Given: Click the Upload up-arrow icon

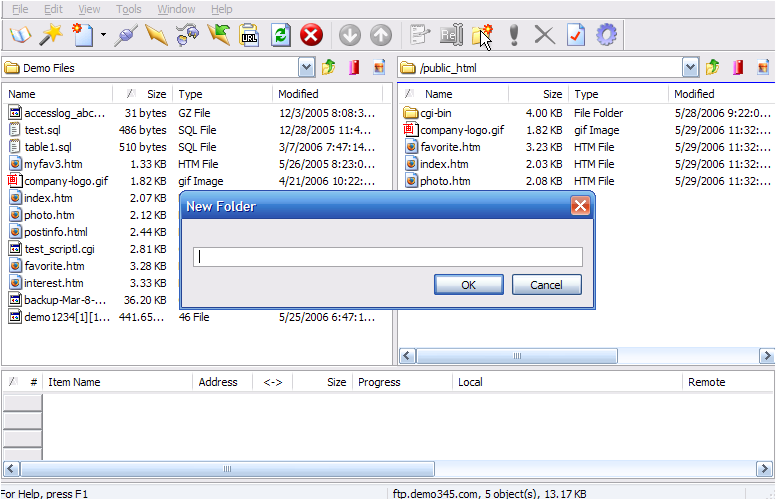Looking at the screenshot, I should click(x=381, y=35).
